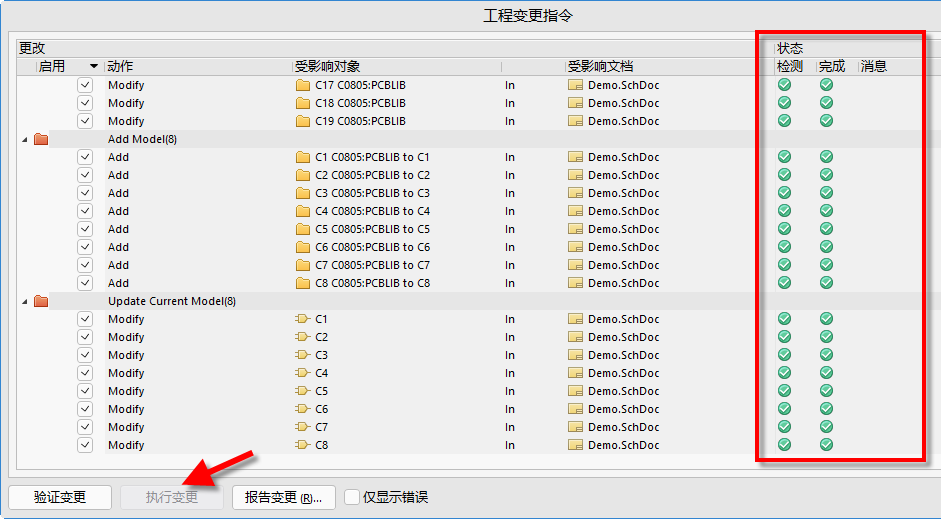Collapse the Add Model(8) group
This screenshot has height=519, width=941.
pos(25,139)
